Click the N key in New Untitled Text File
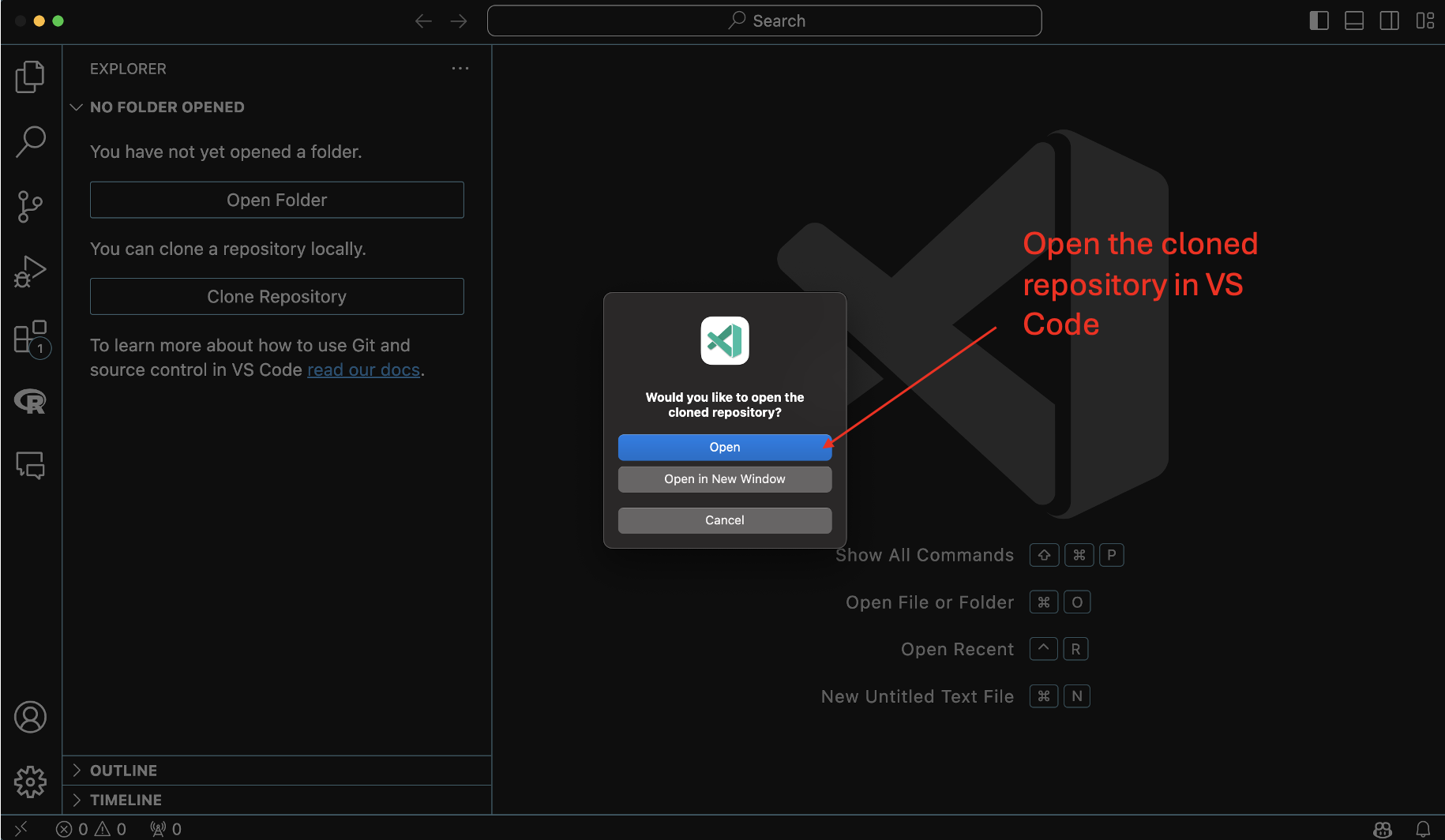Image resolution: width=1445 pixels, height=840 pixels. [1077, 696]
